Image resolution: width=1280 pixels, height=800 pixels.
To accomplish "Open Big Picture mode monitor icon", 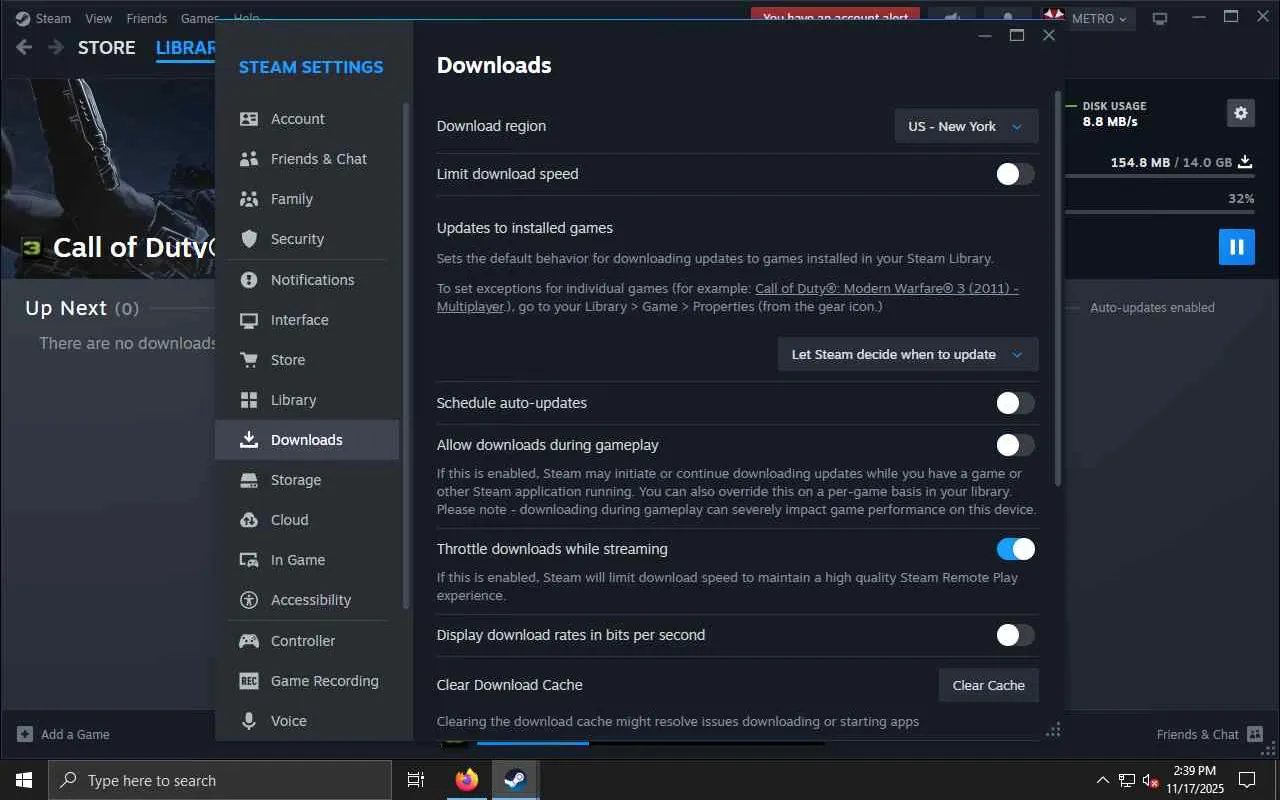I will pos(1160,18).
